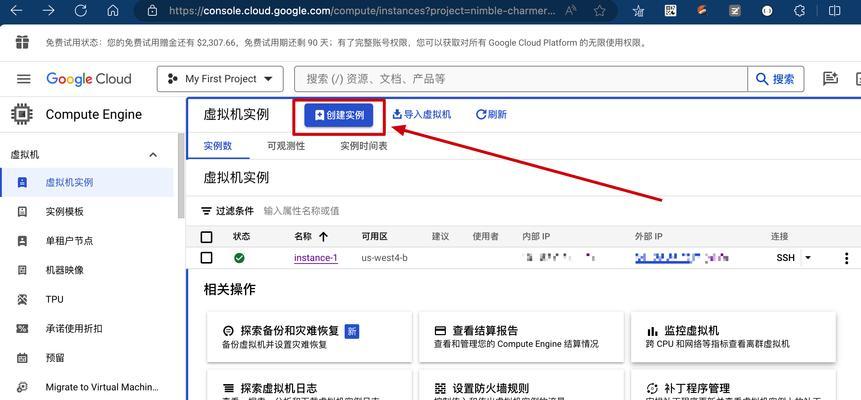View site info via the lock icon
Viewport: 861px width, 400px height.
click(152, 10)
